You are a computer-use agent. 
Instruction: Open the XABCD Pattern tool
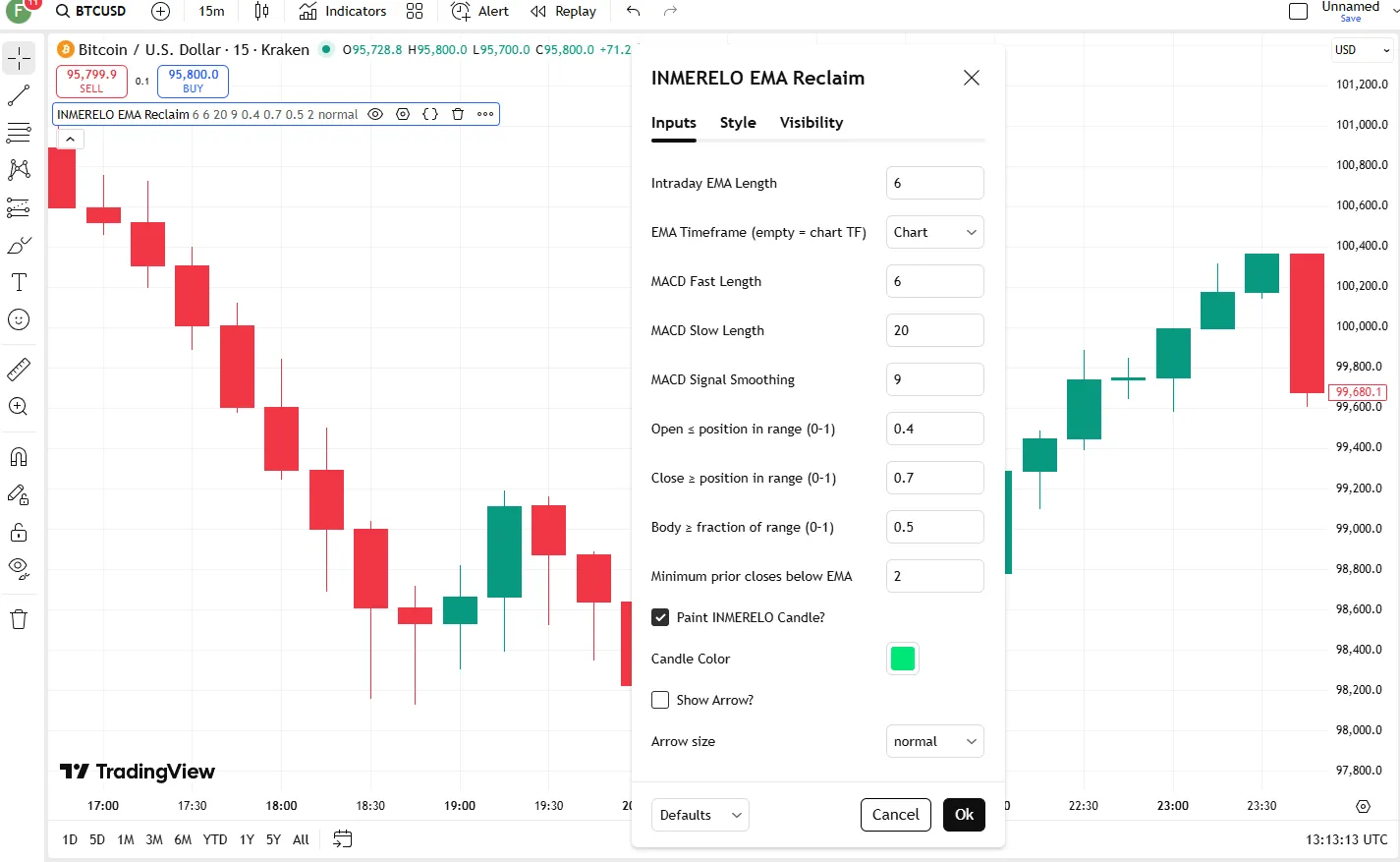(x=19, y=169)
